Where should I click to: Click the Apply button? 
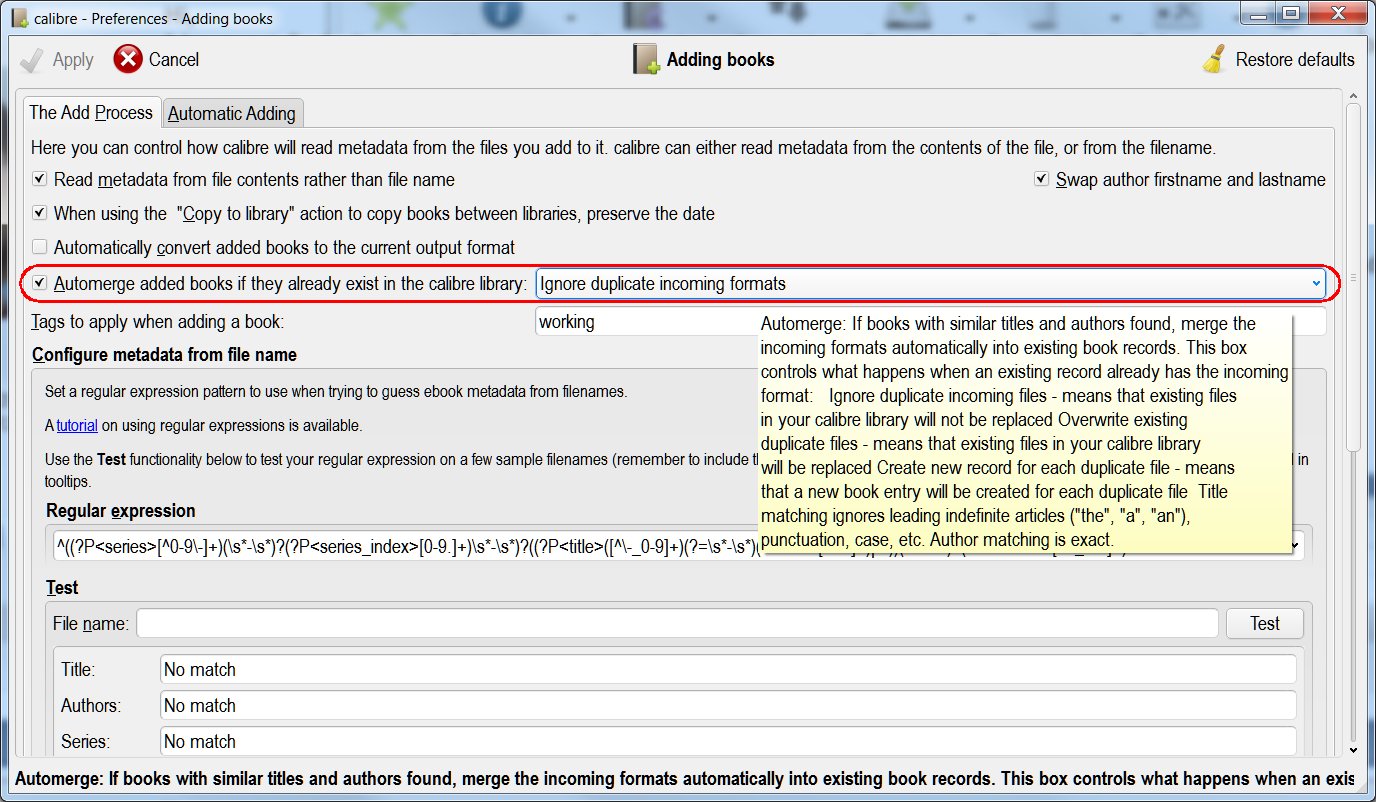pyautogui.click(x=57, y=60)
